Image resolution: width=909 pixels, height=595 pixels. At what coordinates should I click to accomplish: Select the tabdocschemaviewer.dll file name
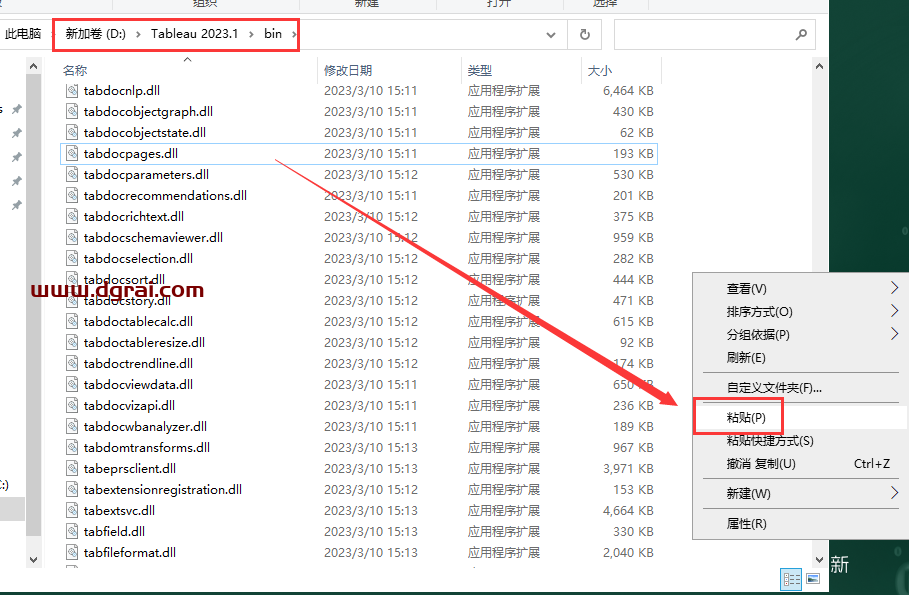[153, 237]
